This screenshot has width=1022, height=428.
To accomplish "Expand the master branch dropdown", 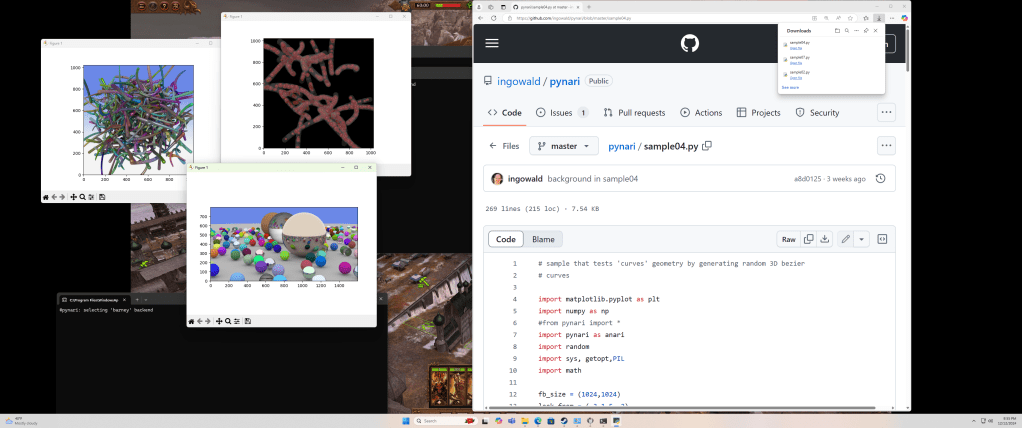I will point(564,146).
